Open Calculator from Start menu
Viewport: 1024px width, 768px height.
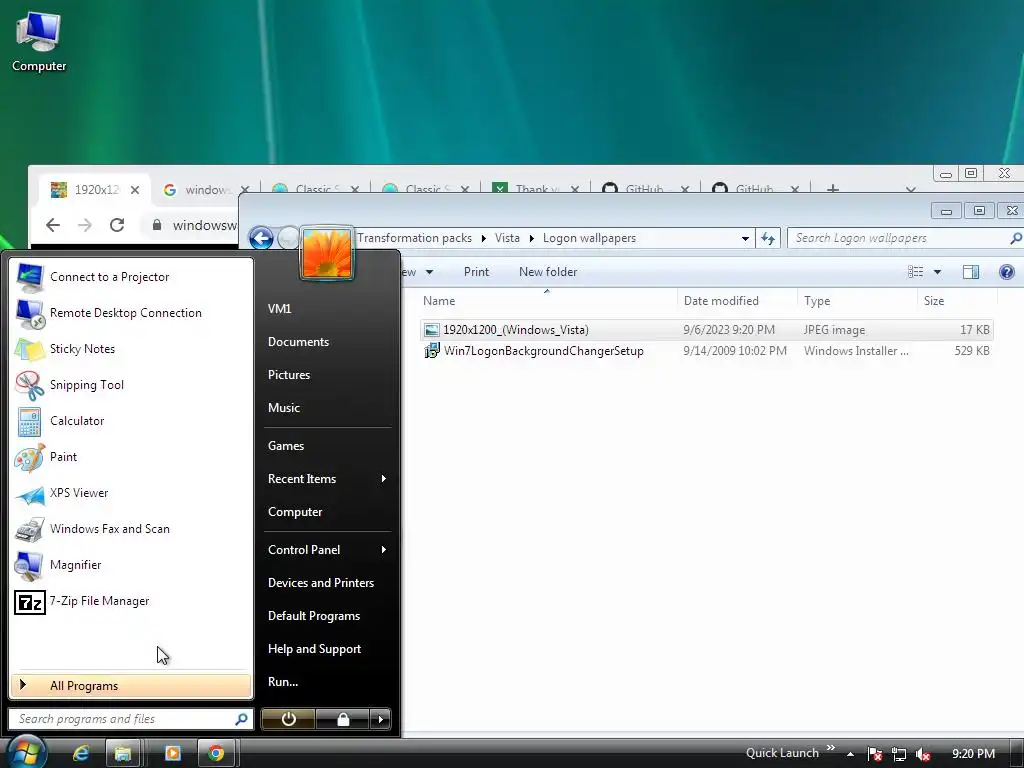point(131,421)
